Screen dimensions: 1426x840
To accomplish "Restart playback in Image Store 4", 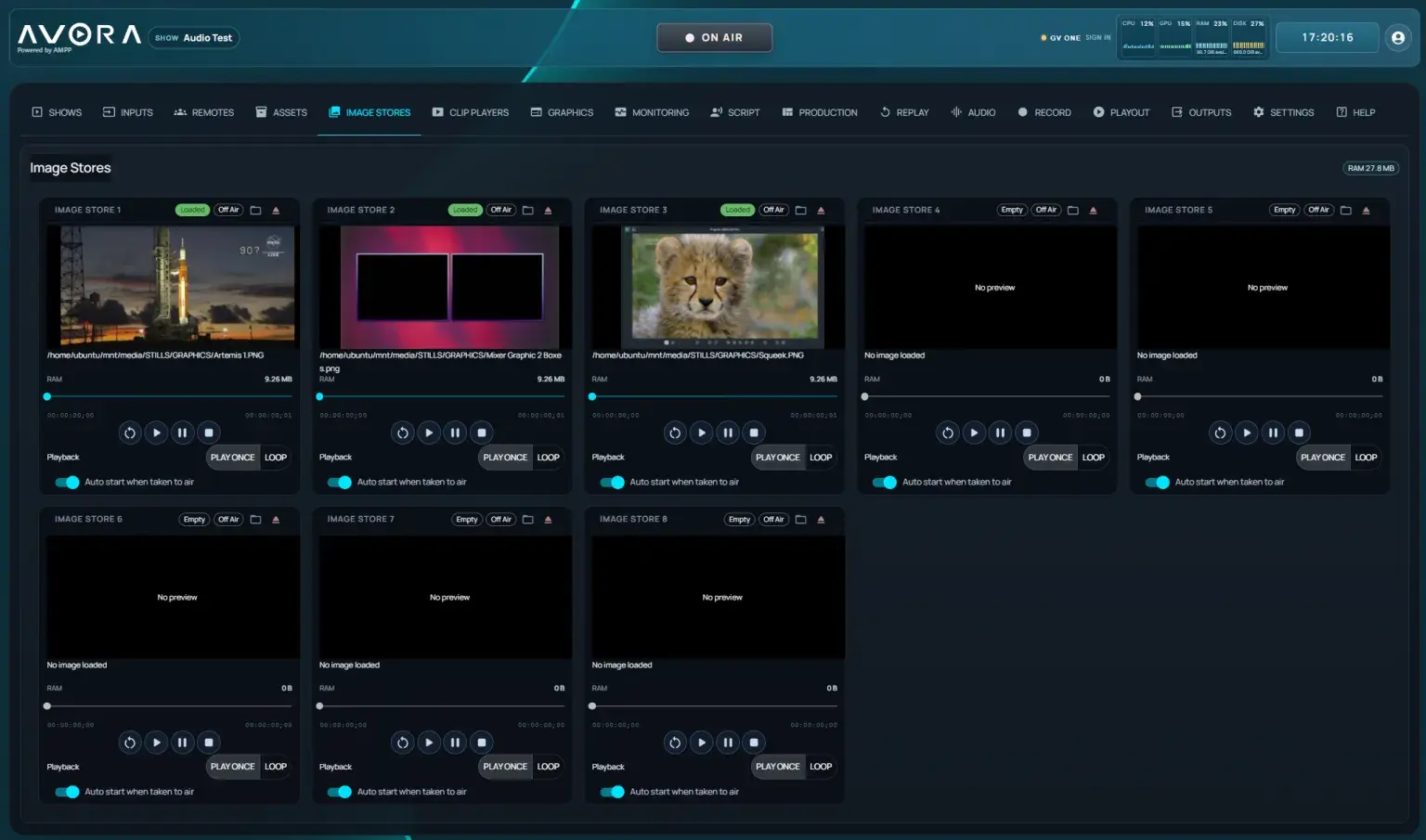I will (947, 433).
